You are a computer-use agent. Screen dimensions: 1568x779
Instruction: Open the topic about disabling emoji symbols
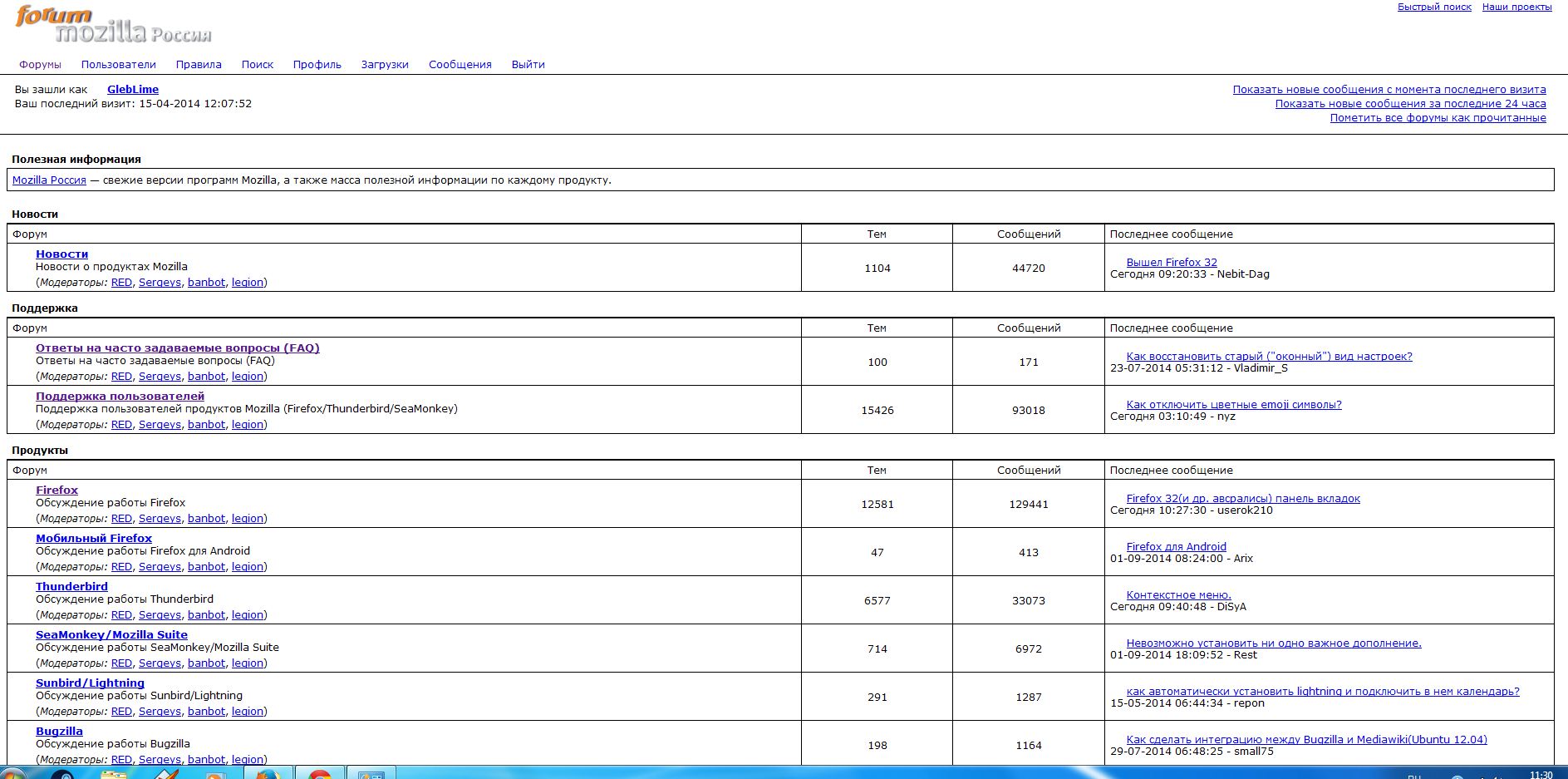pos(1234,404)
